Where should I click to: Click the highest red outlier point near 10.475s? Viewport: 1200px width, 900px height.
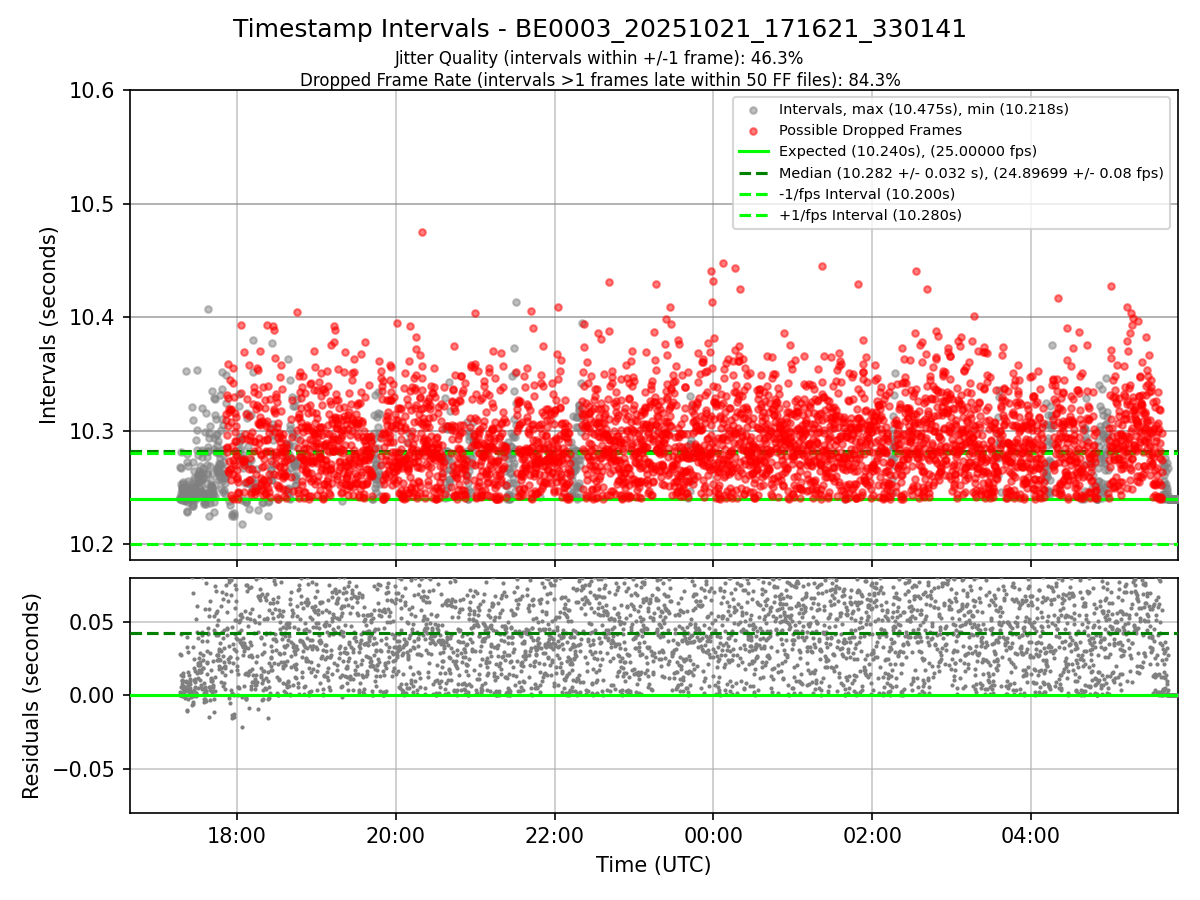(x=422, y=232)
